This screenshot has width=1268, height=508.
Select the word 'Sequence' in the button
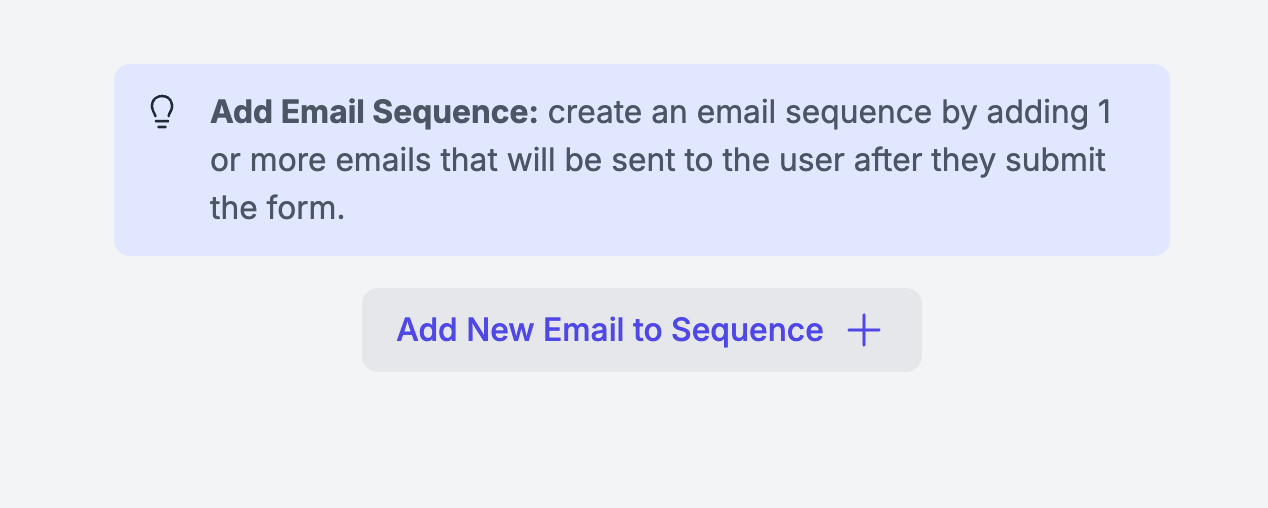tap(747, 330)
